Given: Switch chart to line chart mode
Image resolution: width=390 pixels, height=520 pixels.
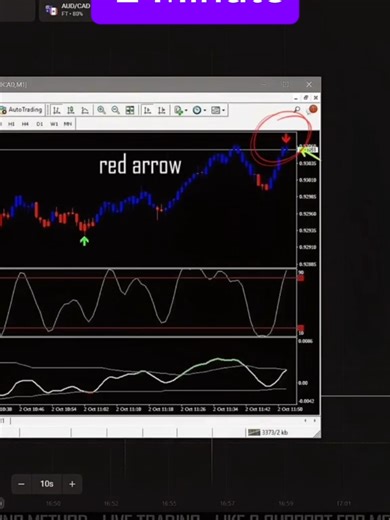Looking at the screenshot, I should click(85, 110).
